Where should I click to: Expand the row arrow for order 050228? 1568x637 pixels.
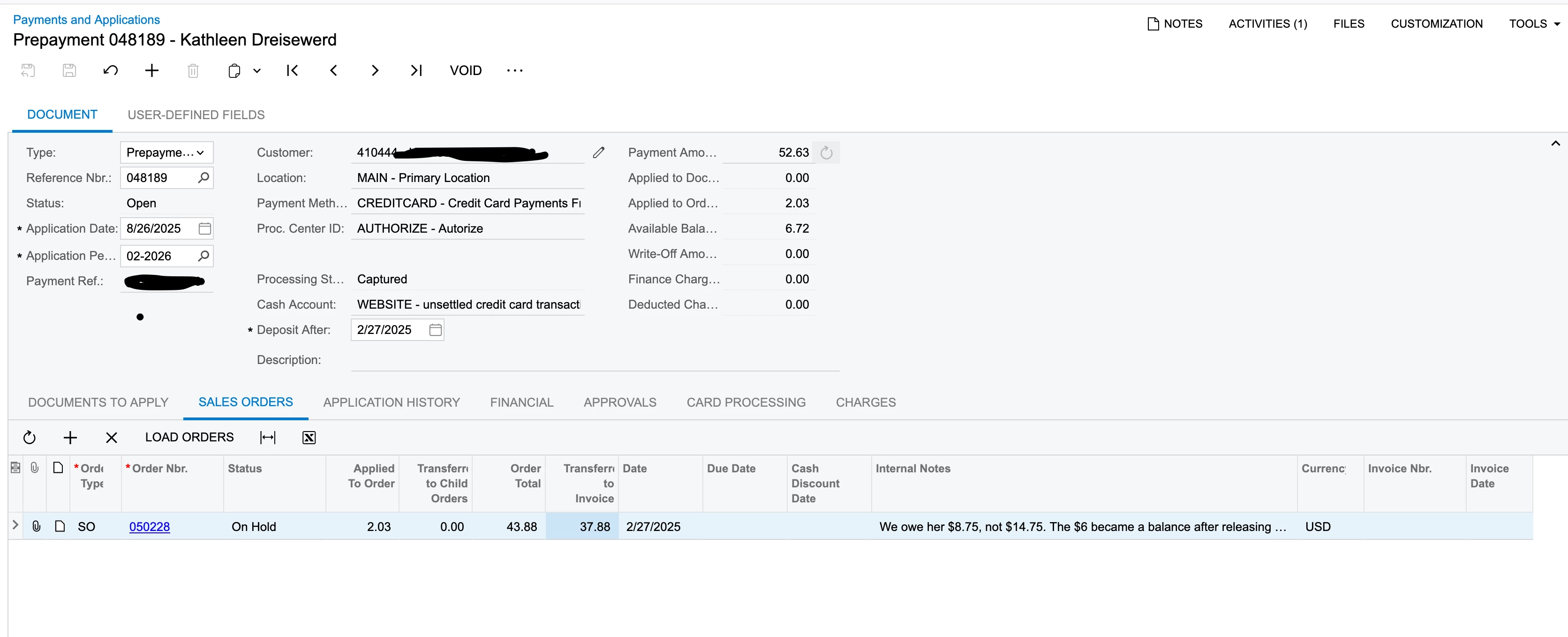pos(15,525)
